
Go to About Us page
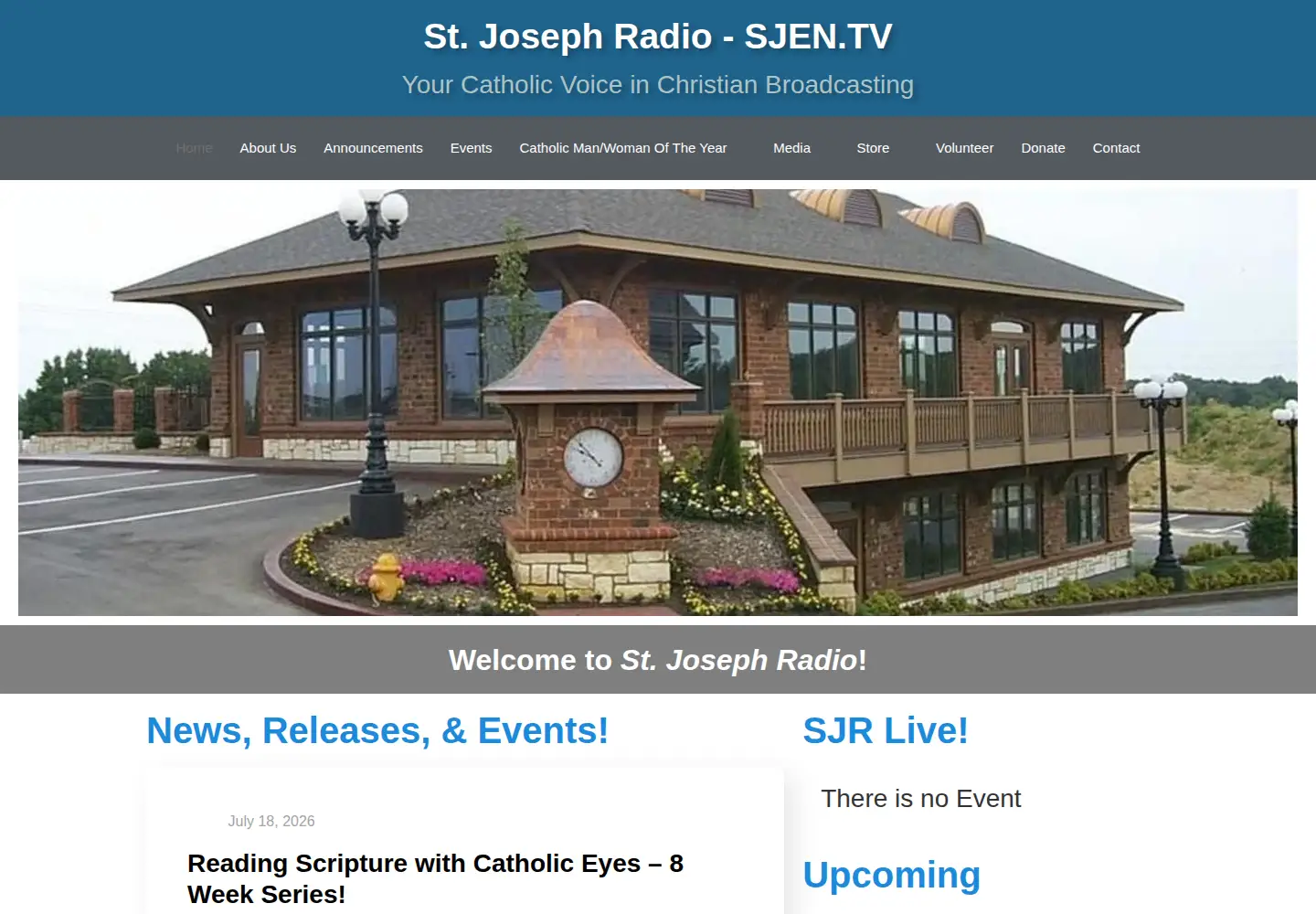268,148
